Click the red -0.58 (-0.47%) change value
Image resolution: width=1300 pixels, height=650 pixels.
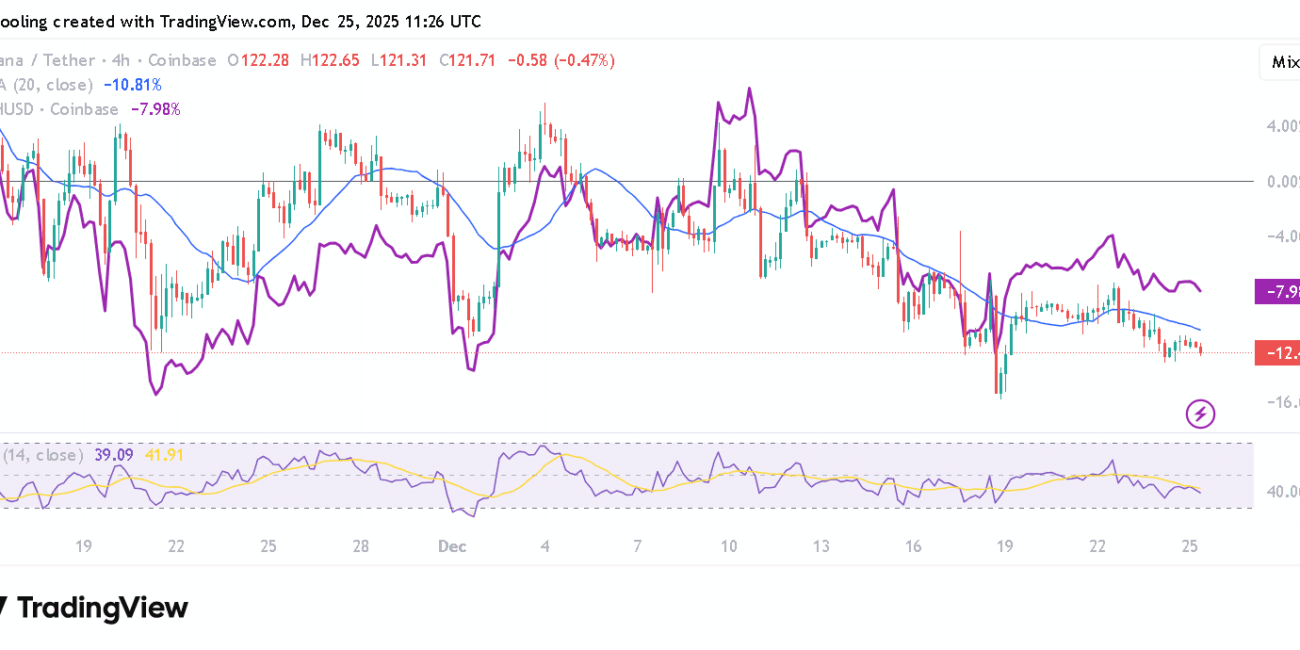[561, 60]
